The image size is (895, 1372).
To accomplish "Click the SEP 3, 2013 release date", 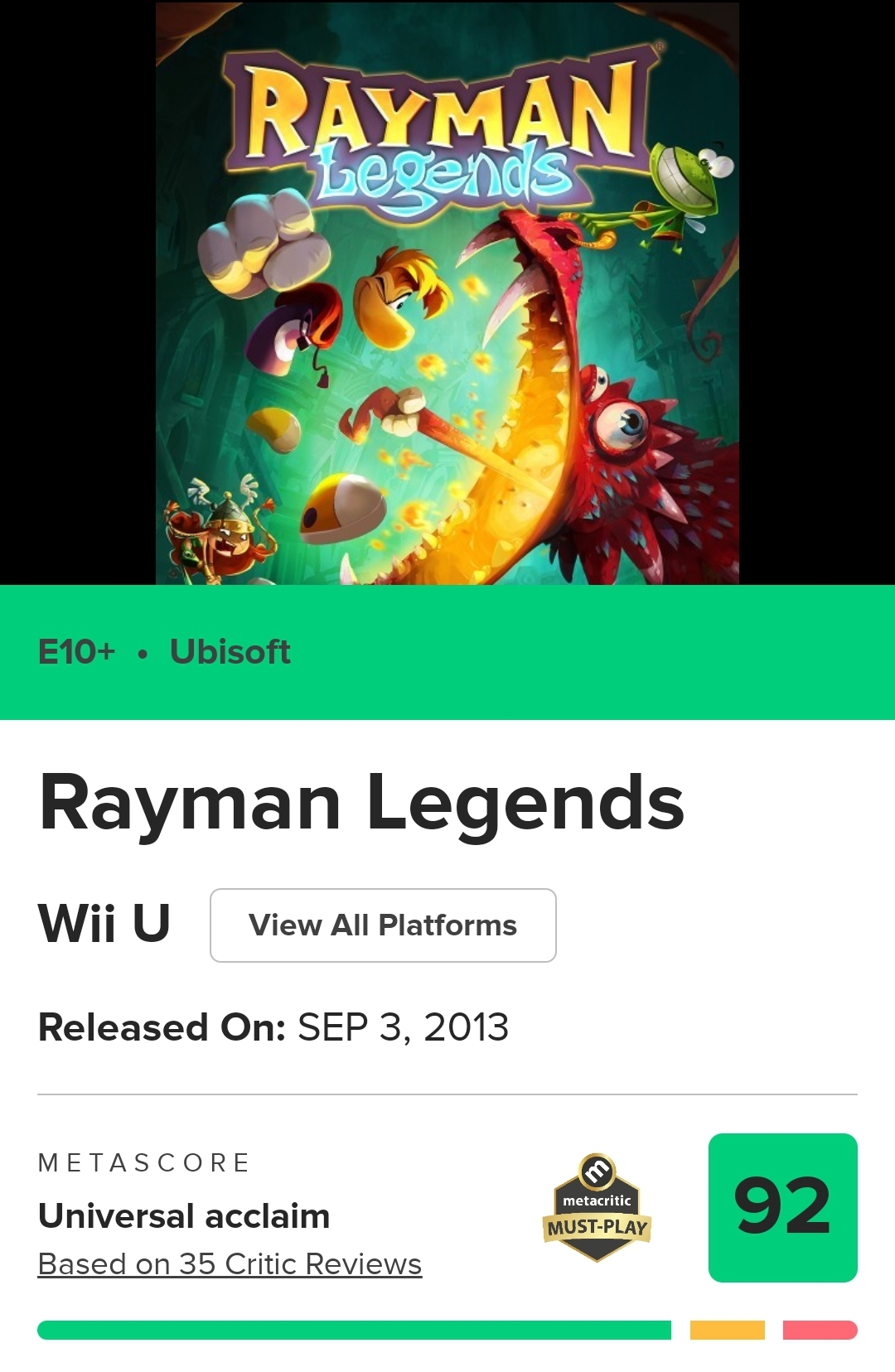I will click(x=403, y=1027).
